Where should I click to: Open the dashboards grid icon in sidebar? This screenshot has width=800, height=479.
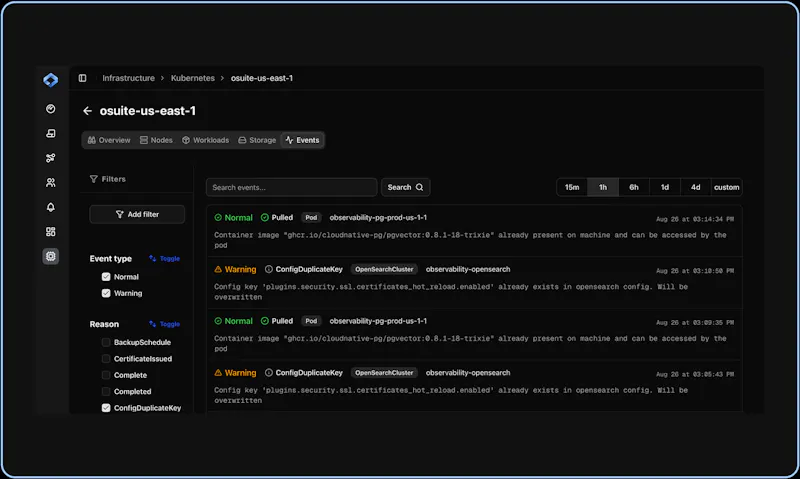[51, 232]
